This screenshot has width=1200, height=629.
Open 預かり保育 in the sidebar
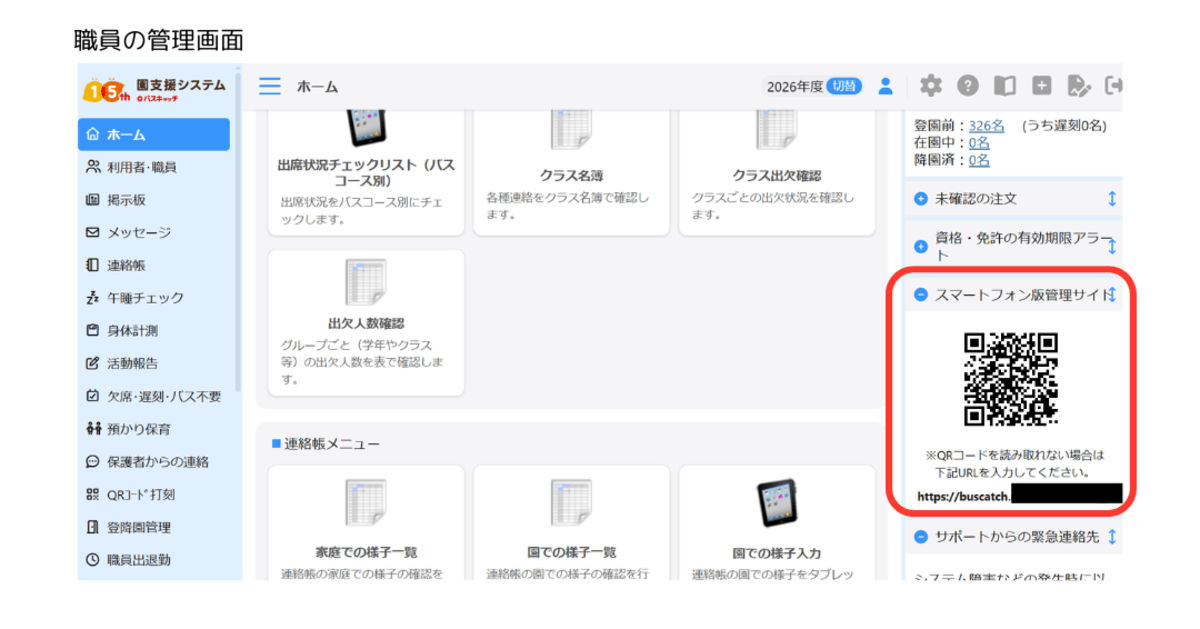(x=154, y=429)
